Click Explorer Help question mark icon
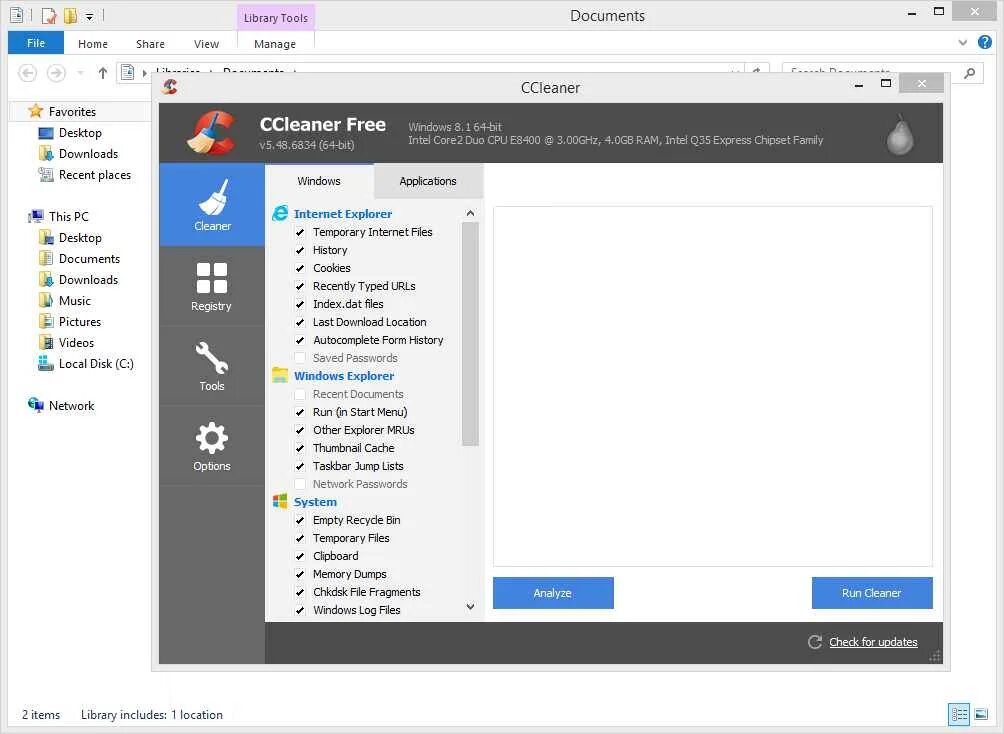The width and height of the screenshot is (1004, 734). [x=985, y=42]
